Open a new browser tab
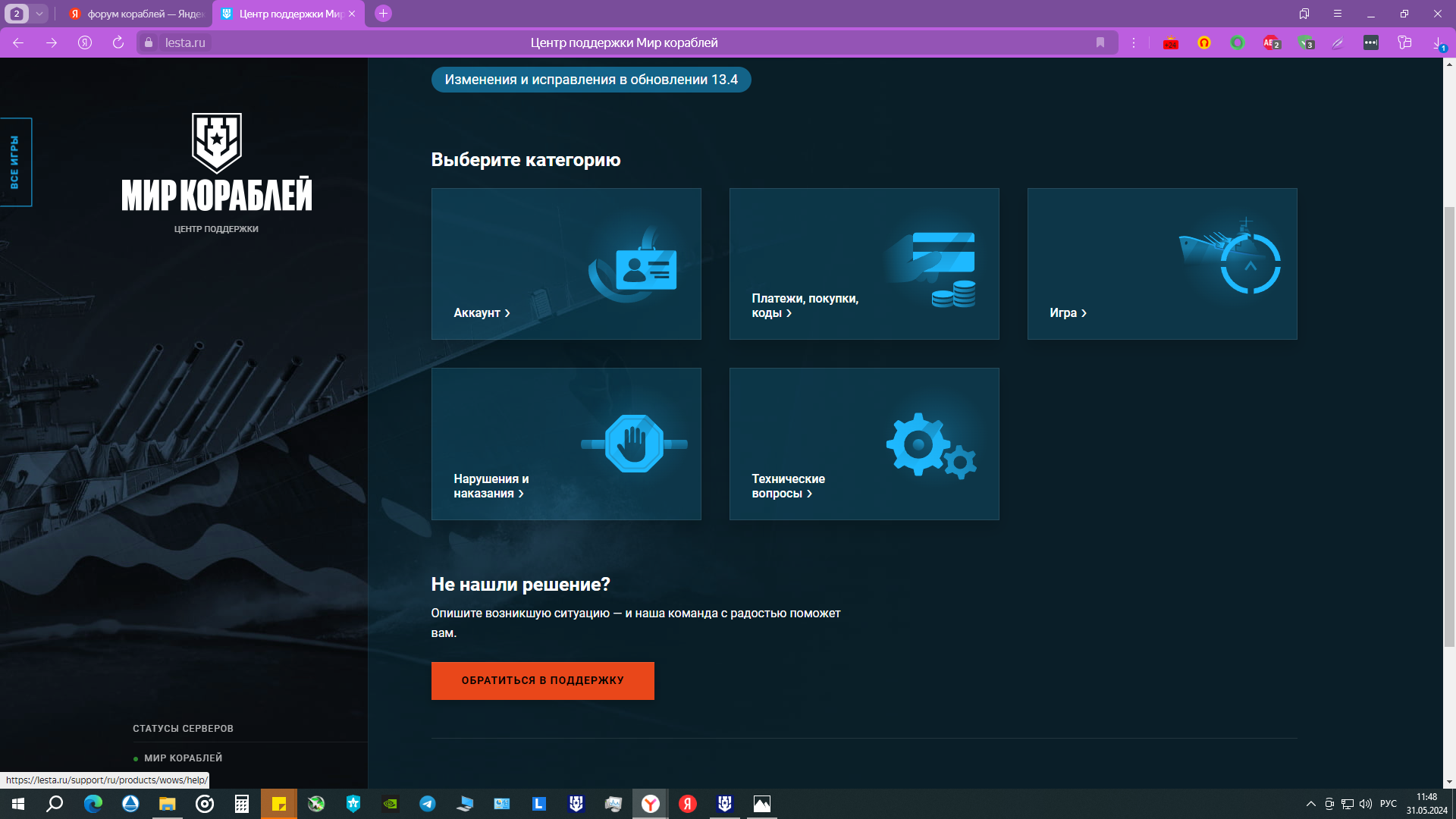This screenshot has height=819, width=1456. point(383,14)
